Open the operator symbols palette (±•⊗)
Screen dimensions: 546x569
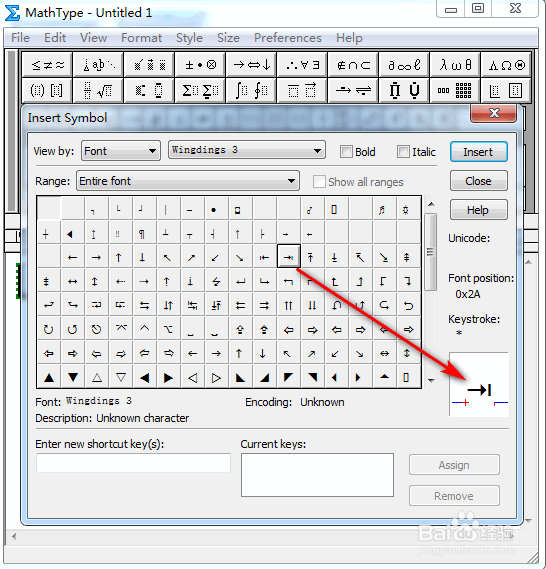pyautogui.click(x=200, y=65)
